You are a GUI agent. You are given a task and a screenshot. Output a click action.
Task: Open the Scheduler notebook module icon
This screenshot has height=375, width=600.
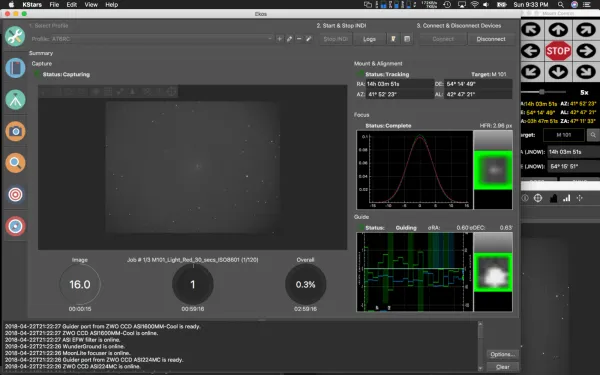(15, 68)
